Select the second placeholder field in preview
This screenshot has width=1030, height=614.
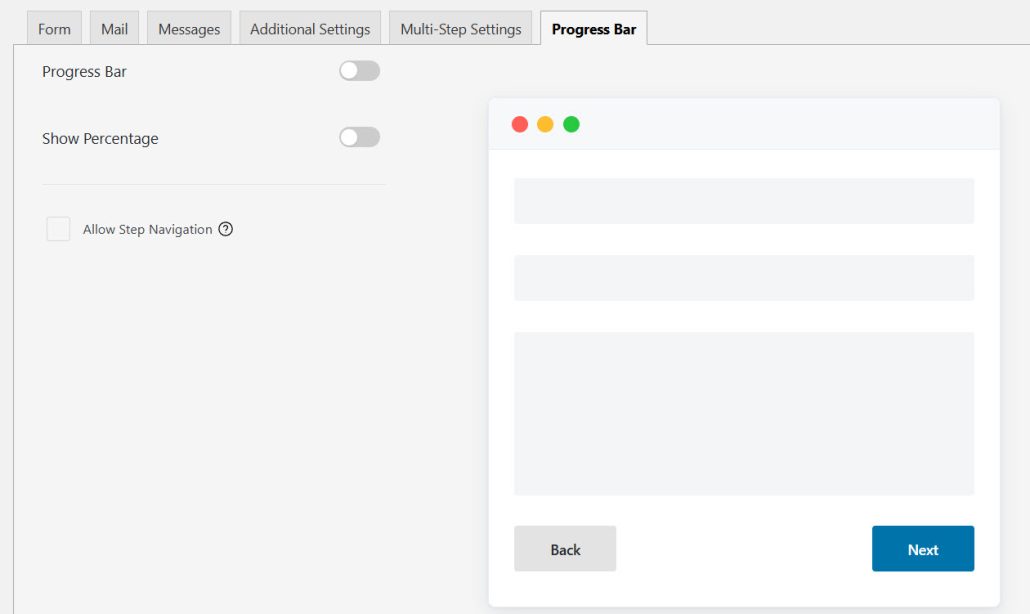click(x=744, y=278)
